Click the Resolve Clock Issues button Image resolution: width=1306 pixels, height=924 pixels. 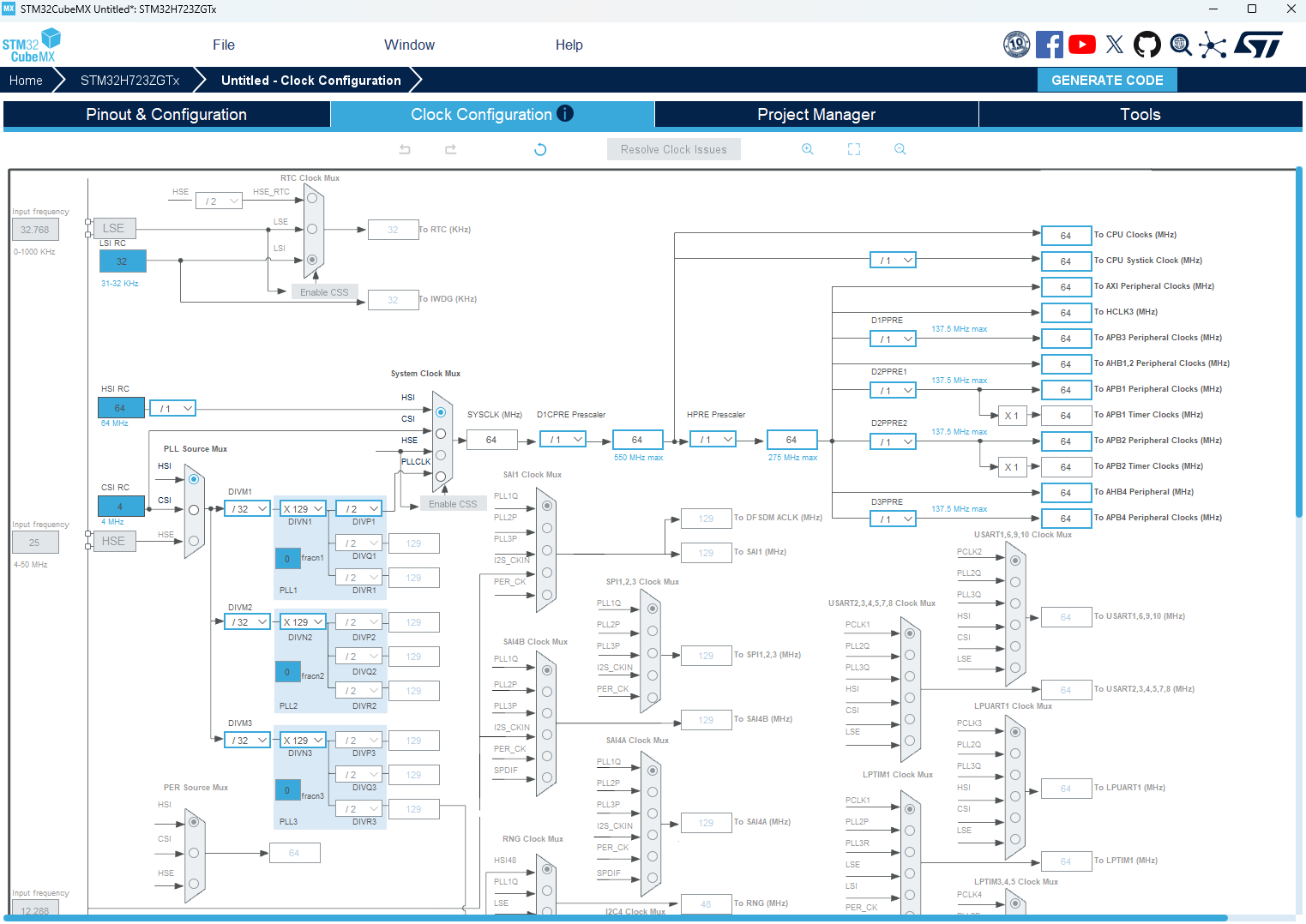(674, 149)
